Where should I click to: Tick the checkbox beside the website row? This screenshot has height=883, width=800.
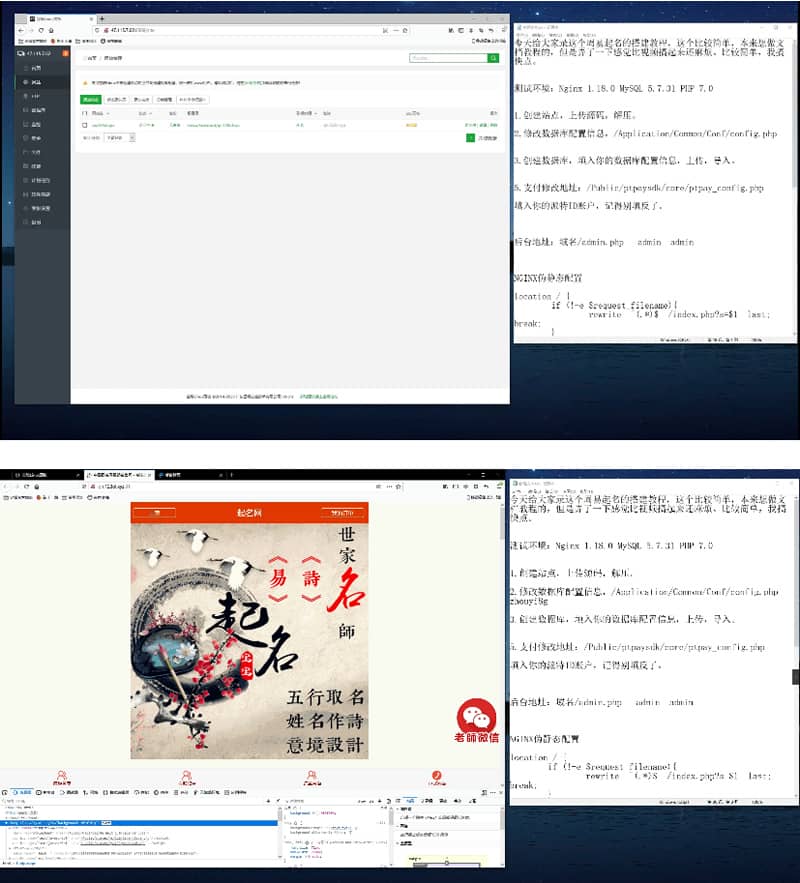85,125
